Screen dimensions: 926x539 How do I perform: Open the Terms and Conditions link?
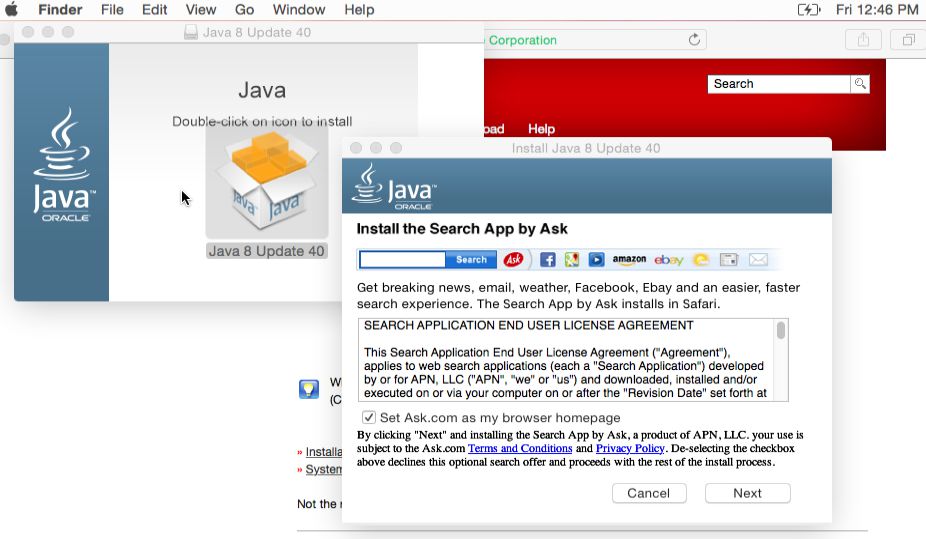coord(520,448)
